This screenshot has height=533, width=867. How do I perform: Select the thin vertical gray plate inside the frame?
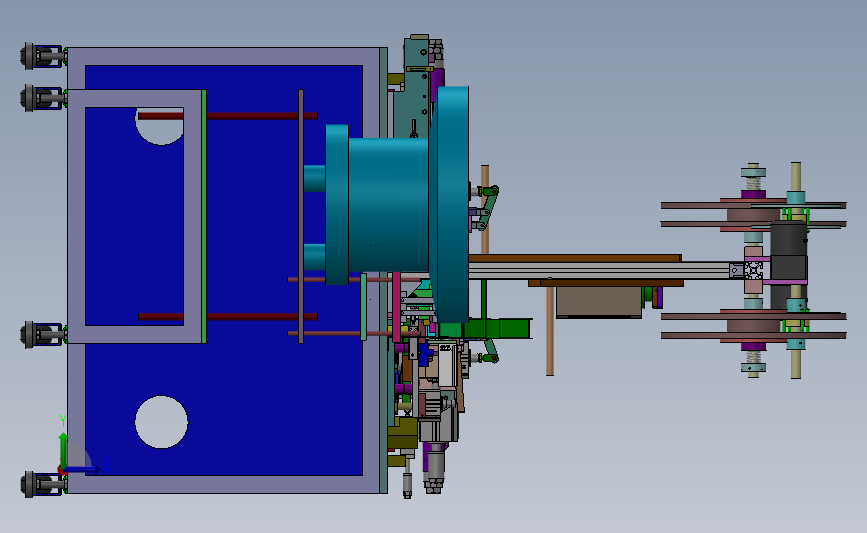(301, 217)
